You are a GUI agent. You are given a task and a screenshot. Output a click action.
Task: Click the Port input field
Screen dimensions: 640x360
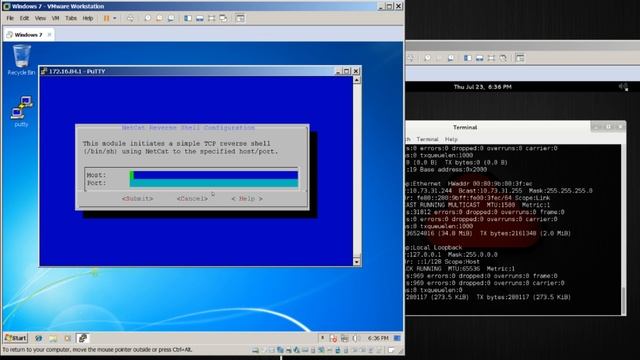pos(214,183)
